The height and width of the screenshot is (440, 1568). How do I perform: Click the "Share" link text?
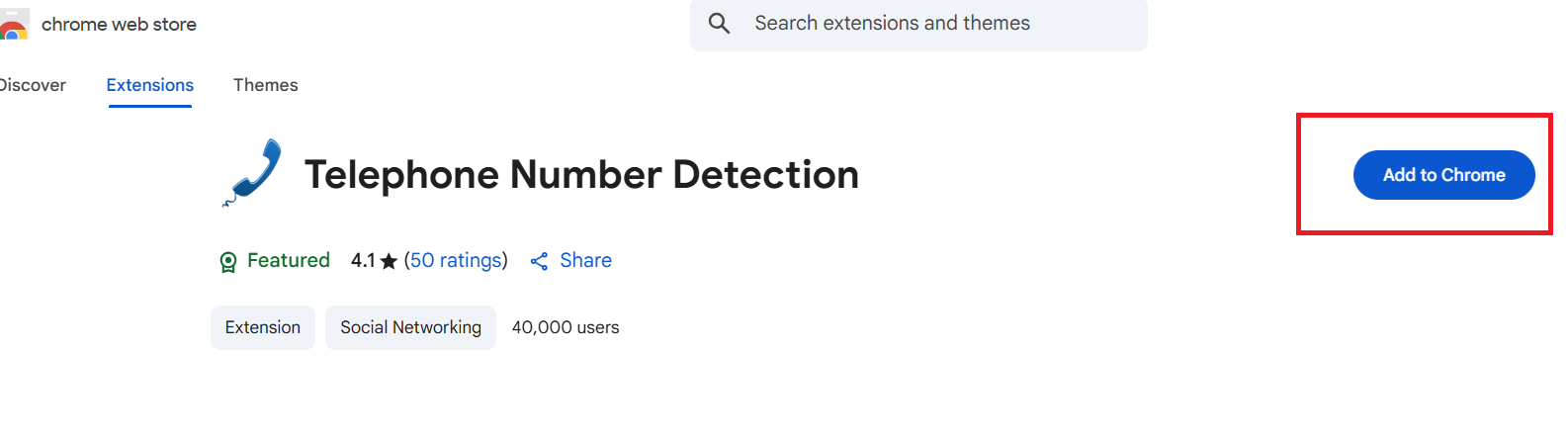[x=585, y=260]
